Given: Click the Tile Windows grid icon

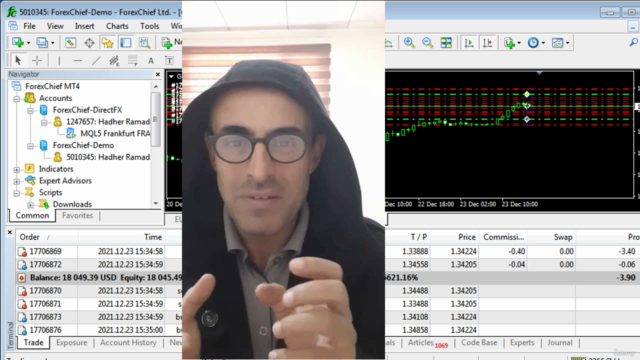Looking at the screenshot, I should tap(446, 42).
